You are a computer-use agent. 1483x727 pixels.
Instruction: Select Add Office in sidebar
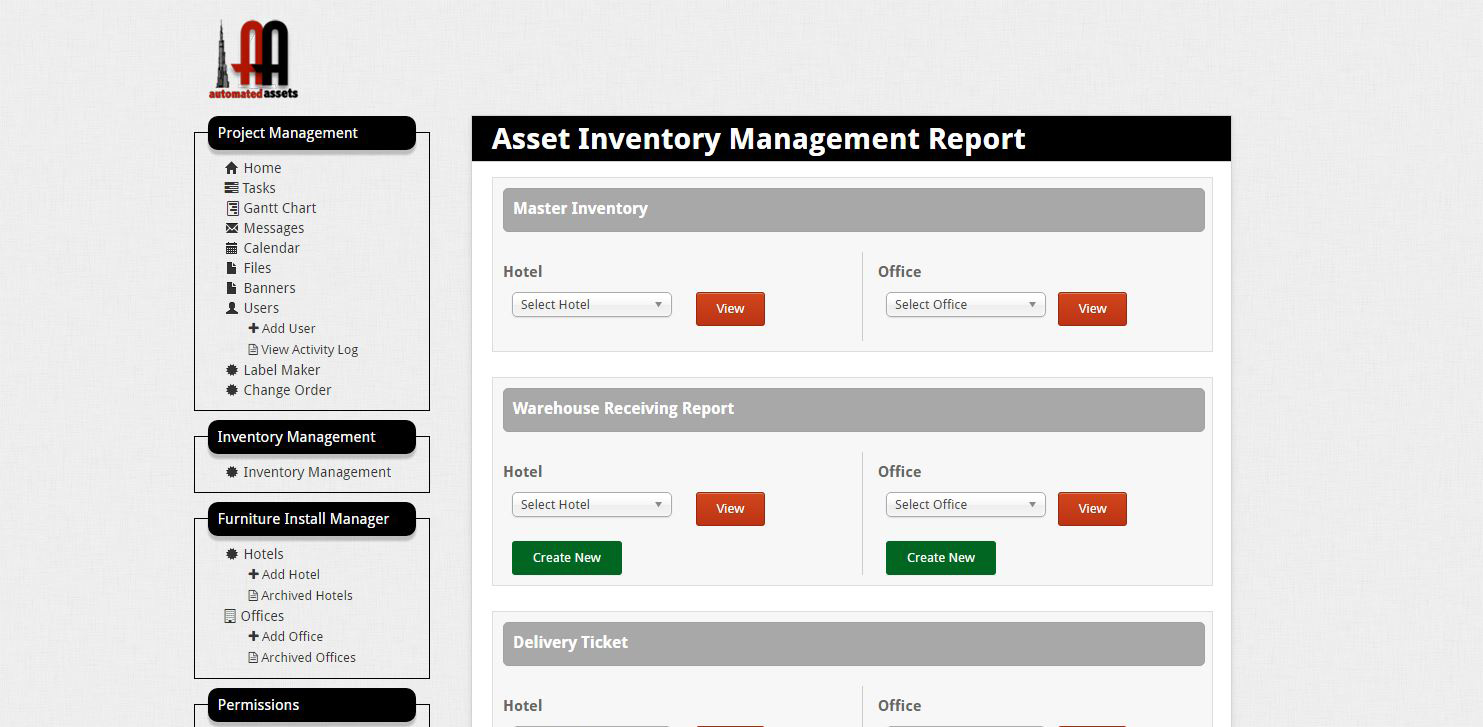click(x=292, y=636)
